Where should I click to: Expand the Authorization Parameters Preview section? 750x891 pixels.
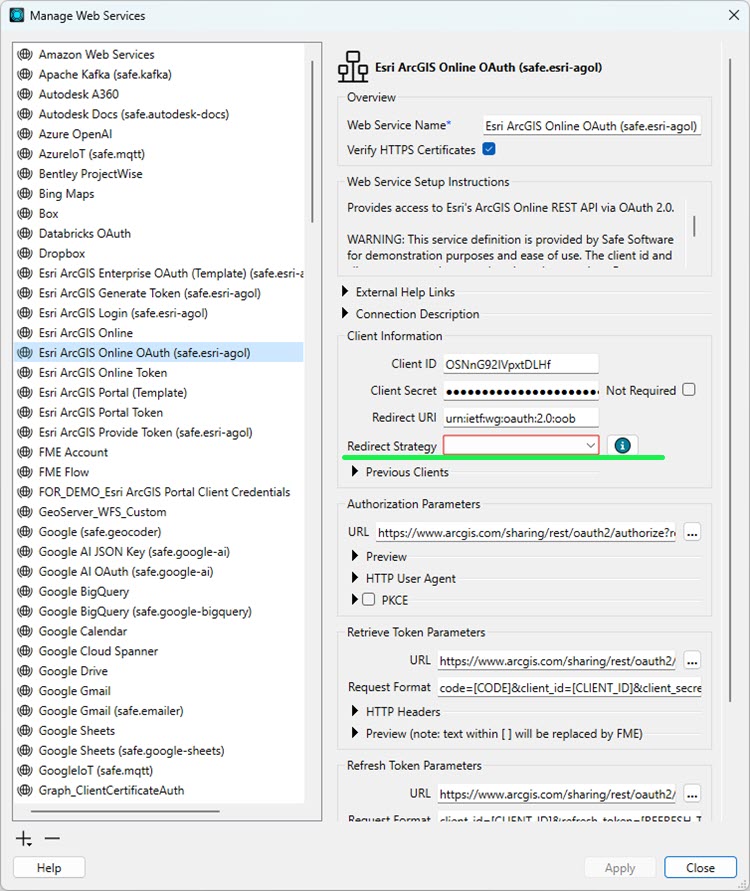[355, 556]
